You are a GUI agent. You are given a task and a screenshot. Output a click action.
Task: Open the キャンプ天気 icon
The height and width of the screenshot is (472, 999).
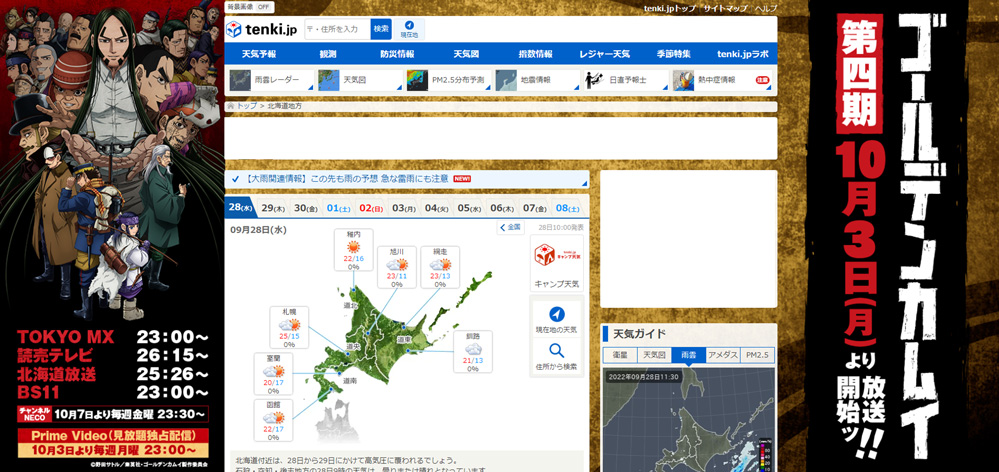557,263
